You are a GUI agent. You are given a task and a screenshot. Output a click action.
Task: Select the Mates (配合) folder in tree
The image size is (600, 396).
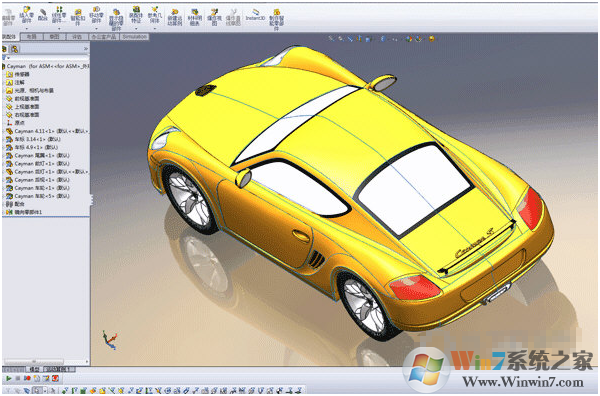(15, 204)
